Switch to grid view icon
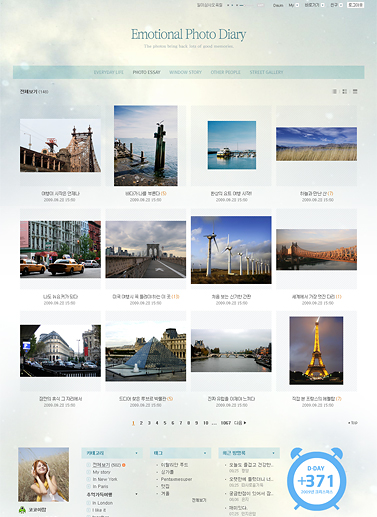Image resolution: width=377 pixels, height=517 pixels. coord(345,91)
